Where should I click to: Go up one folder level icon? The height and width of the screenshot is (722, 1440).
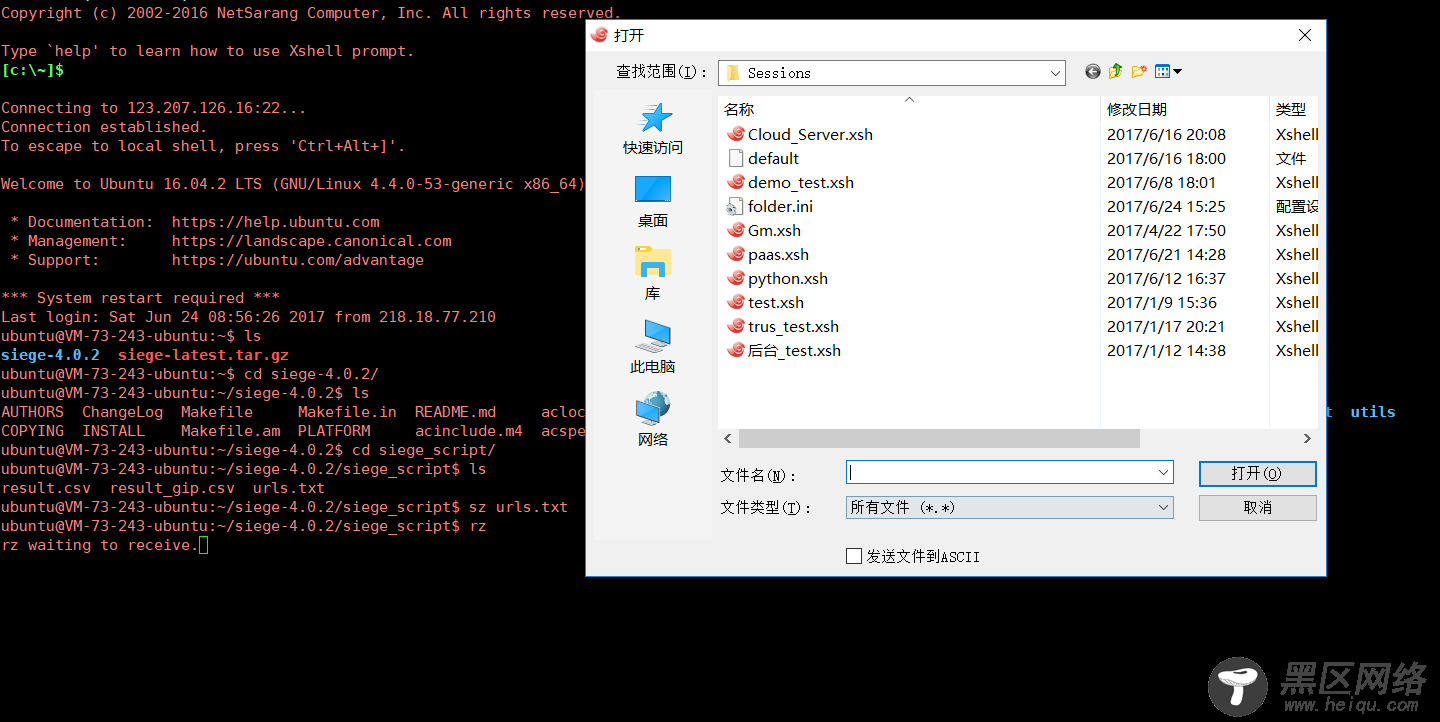(x=1116, y=72)
